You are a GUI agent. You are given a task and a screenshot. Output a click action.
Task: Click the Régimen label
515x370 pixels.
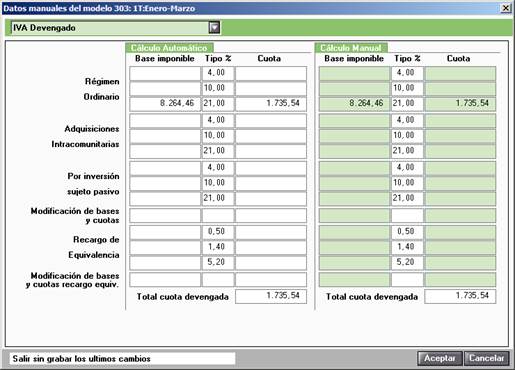[102, 82]
